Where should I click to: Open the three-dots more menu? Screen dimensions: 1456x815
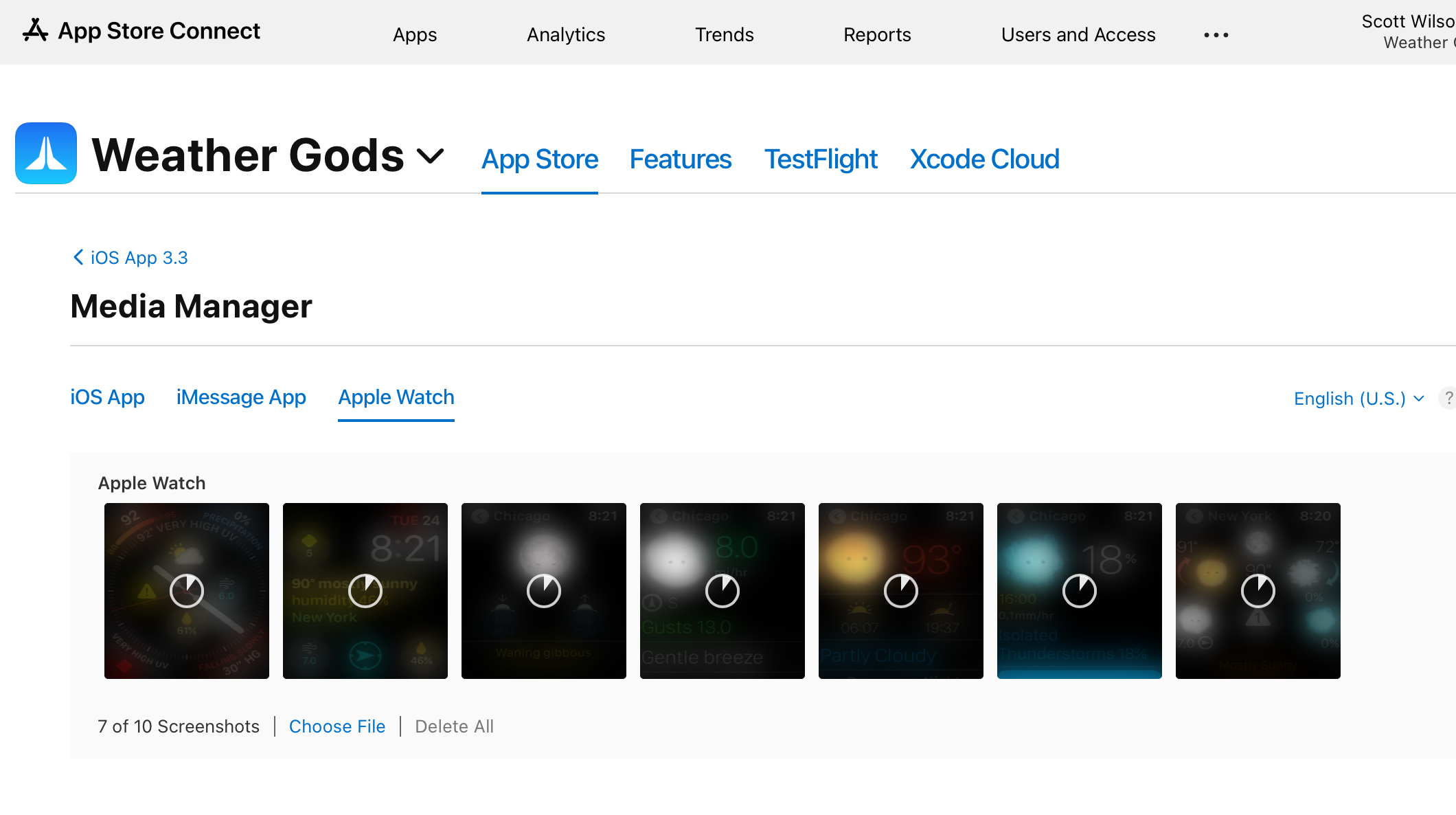point(1216,35)
